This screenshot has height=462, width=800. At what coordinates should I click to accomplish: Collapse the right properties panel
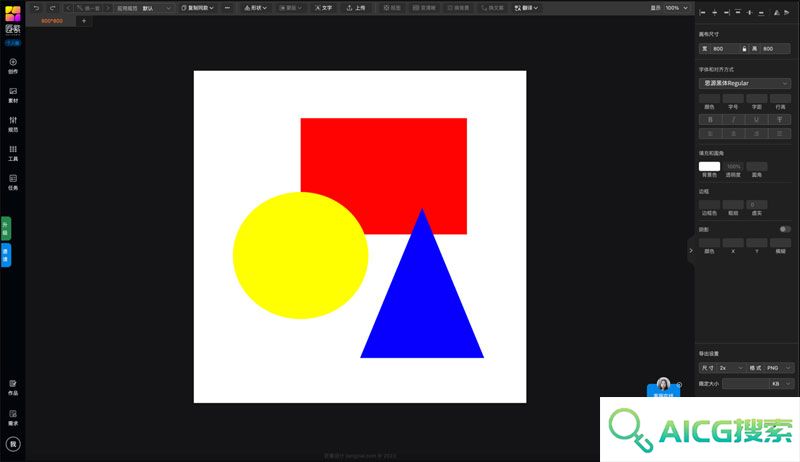pos(691,250)
